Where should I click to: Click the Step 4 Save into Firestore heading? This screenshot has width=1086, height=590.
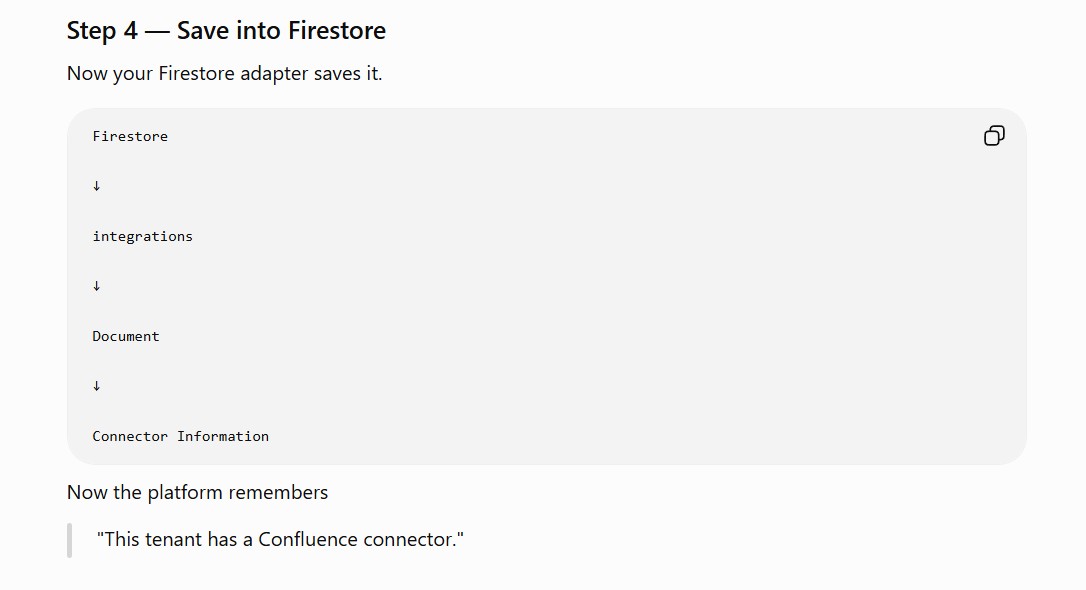[226, 30]
